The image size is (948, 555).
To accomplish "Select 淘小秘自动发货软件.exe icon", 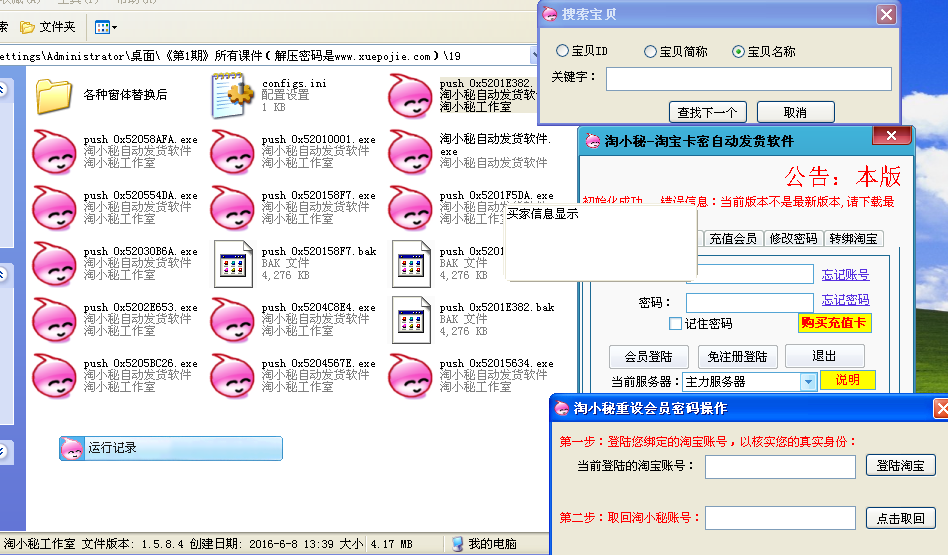I will click(x=410, y=152).
